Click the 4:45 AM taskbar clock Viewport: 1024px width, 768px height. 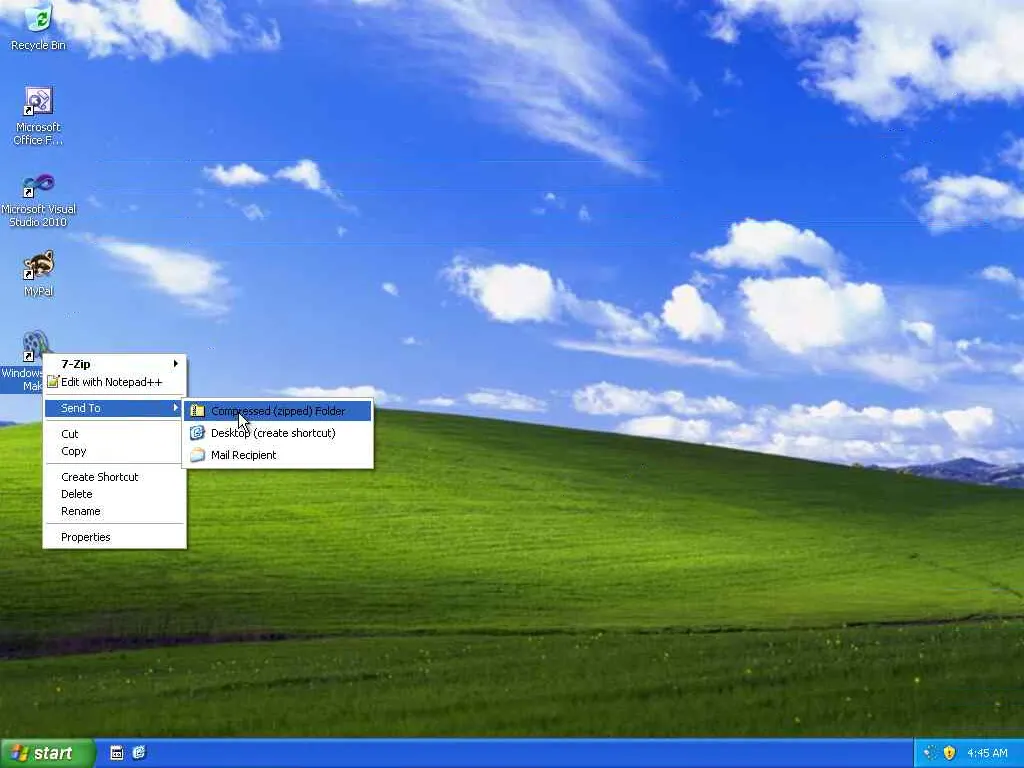987,753
